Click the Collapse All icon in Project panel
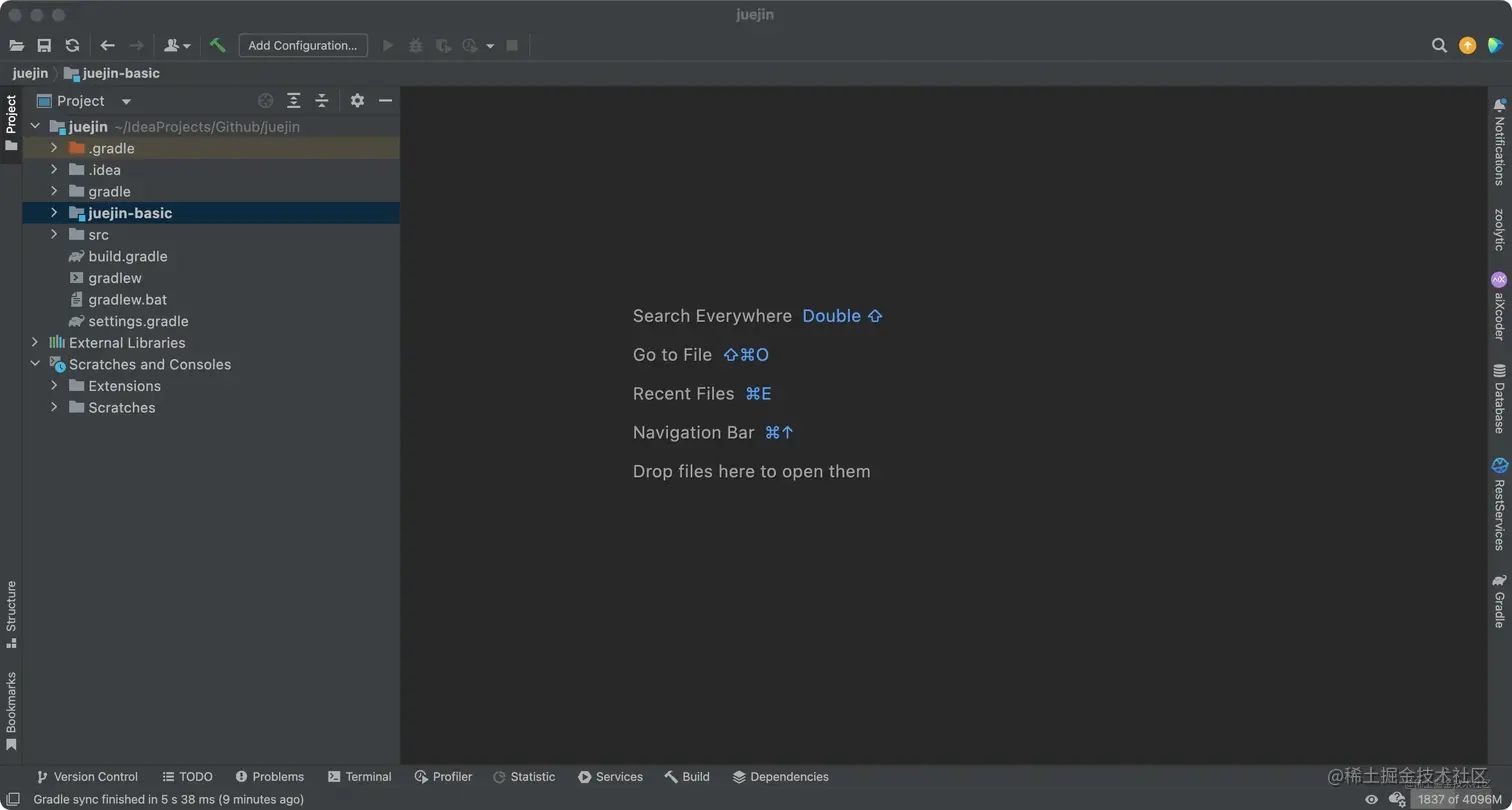 click(x=321, y=101)
